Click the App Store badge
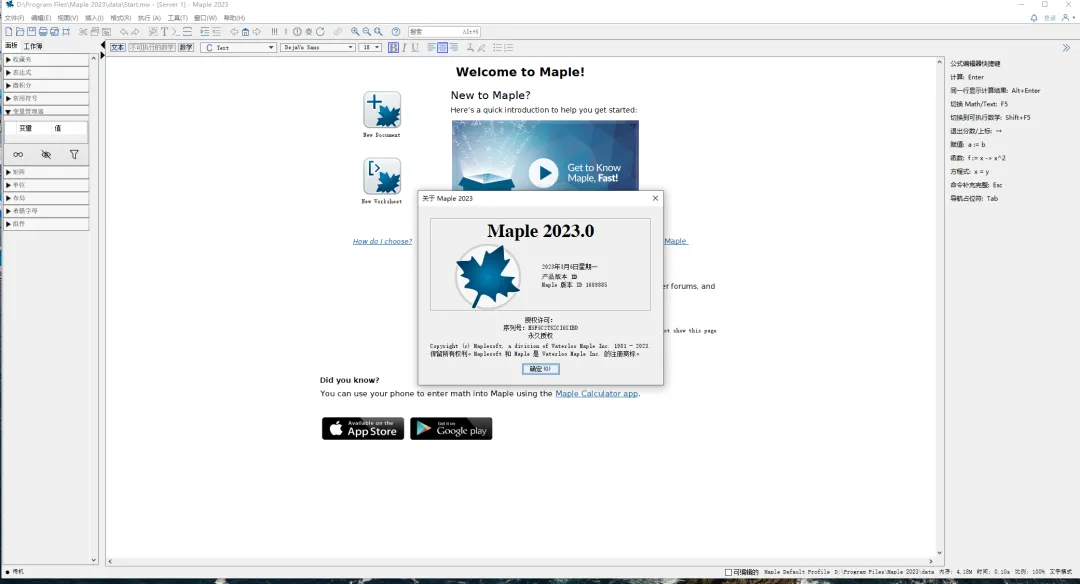Screen dimensions: 1080x584 pyautogui.click(x=363, y=428)
